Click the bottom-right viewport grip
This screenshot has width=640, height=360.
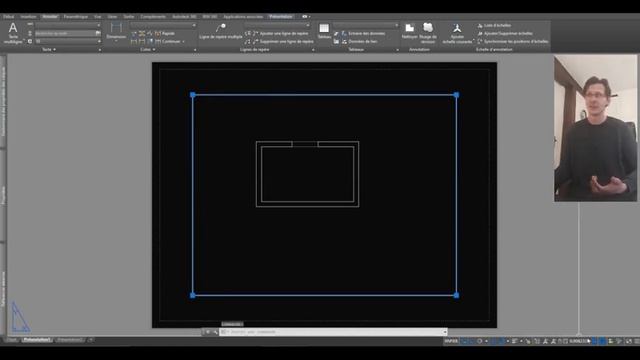click(x=456, y=295)
